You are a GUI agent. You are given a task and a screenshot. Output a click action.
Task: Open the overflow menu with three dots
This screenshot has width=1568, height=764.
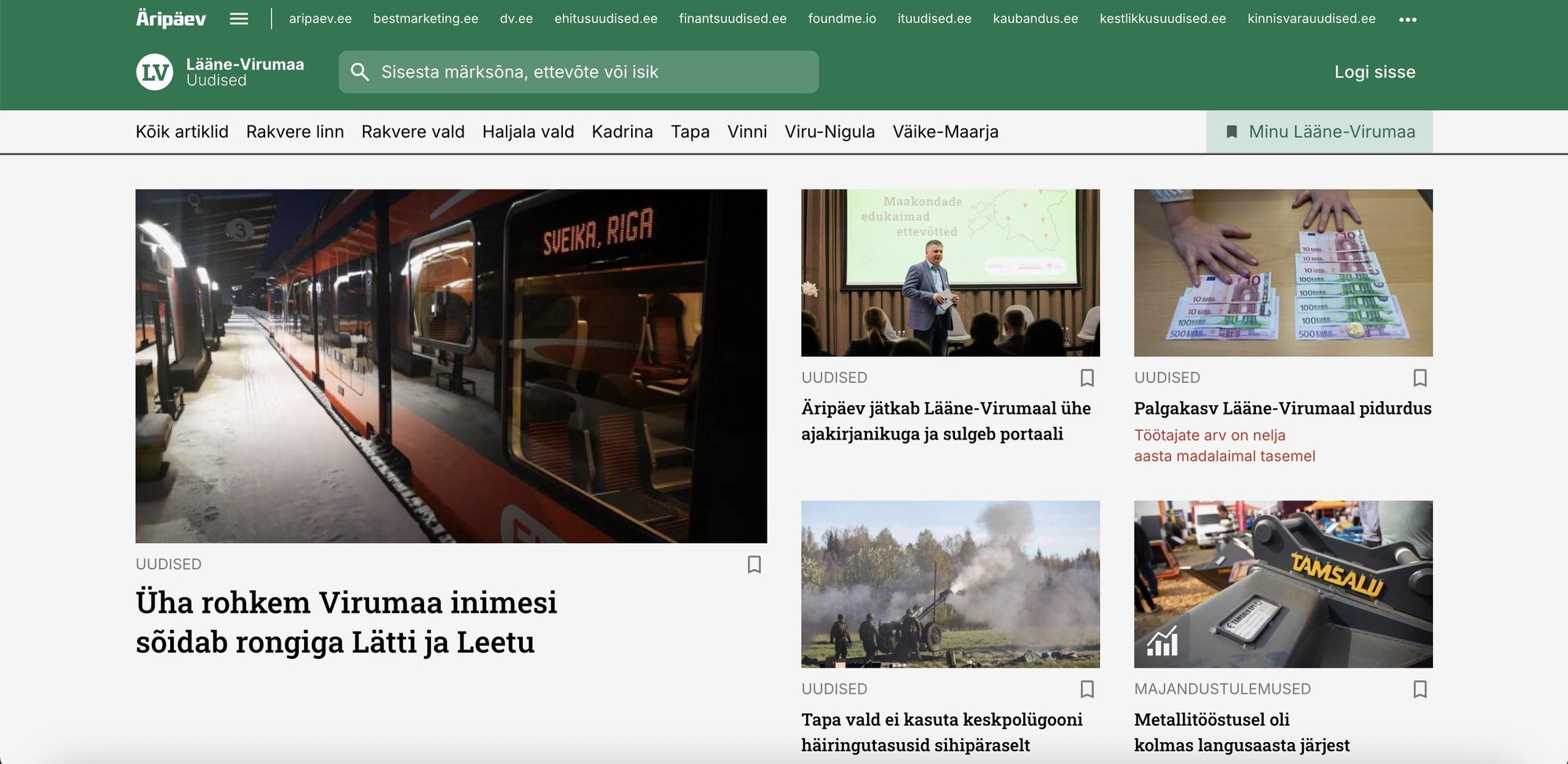point(1409,19)
